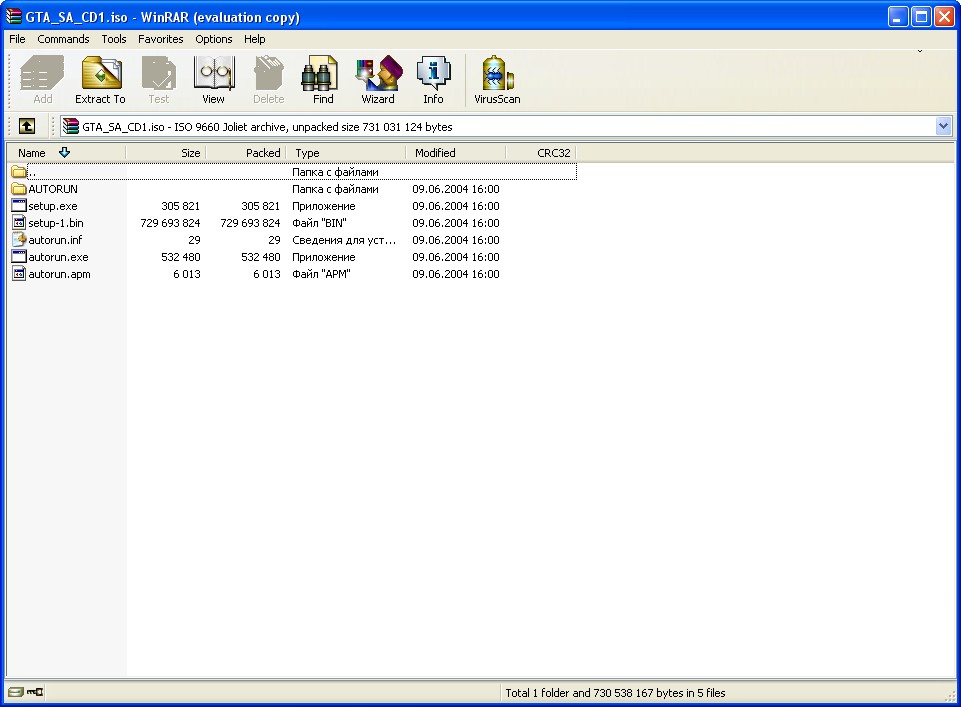Select the setup.exe file name
The width and height of the screenshot is (961, 707).
coord(53,206)
